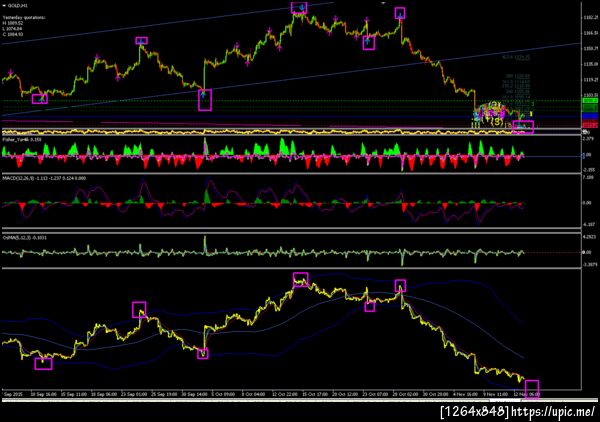Select the OsMA(5,12,3) indicator label
Image resolution: width=600 pixels, height=422 pixels.
(24, 238)
